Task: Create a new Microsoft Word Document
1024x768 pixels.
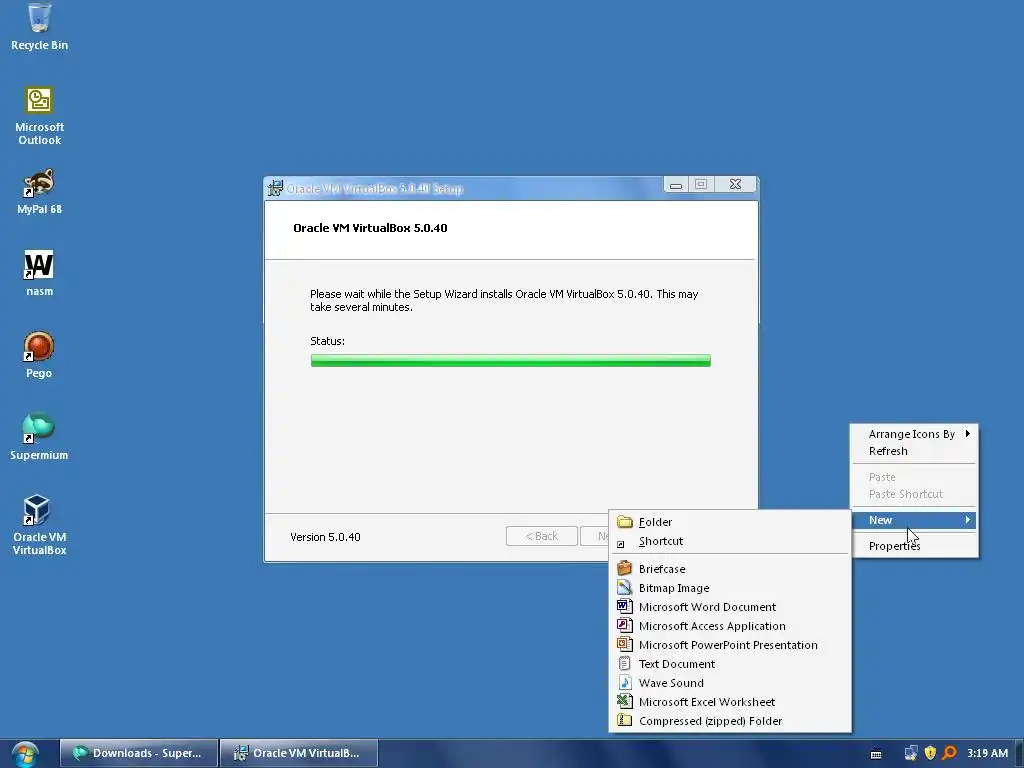Action: coord(730,606)
